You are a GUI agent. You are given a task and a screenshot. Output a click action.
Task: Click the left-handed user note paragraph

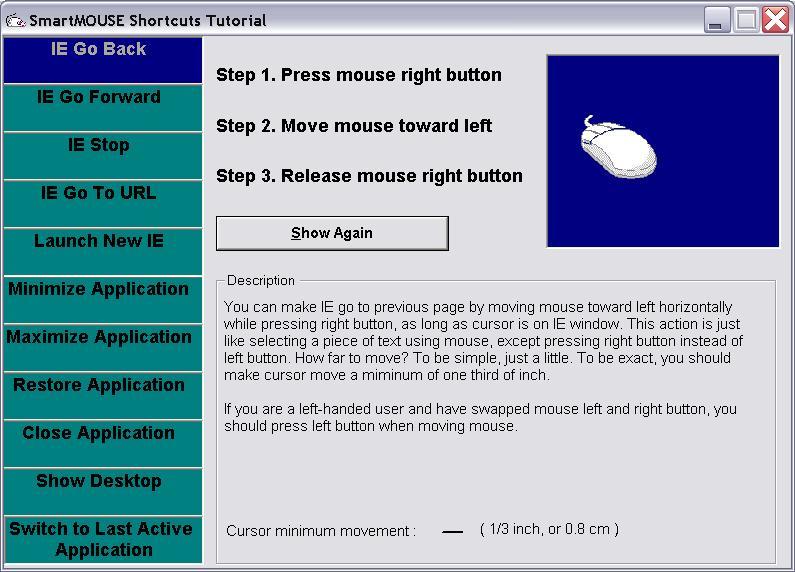pyautogui.click(x=480, y=417)
